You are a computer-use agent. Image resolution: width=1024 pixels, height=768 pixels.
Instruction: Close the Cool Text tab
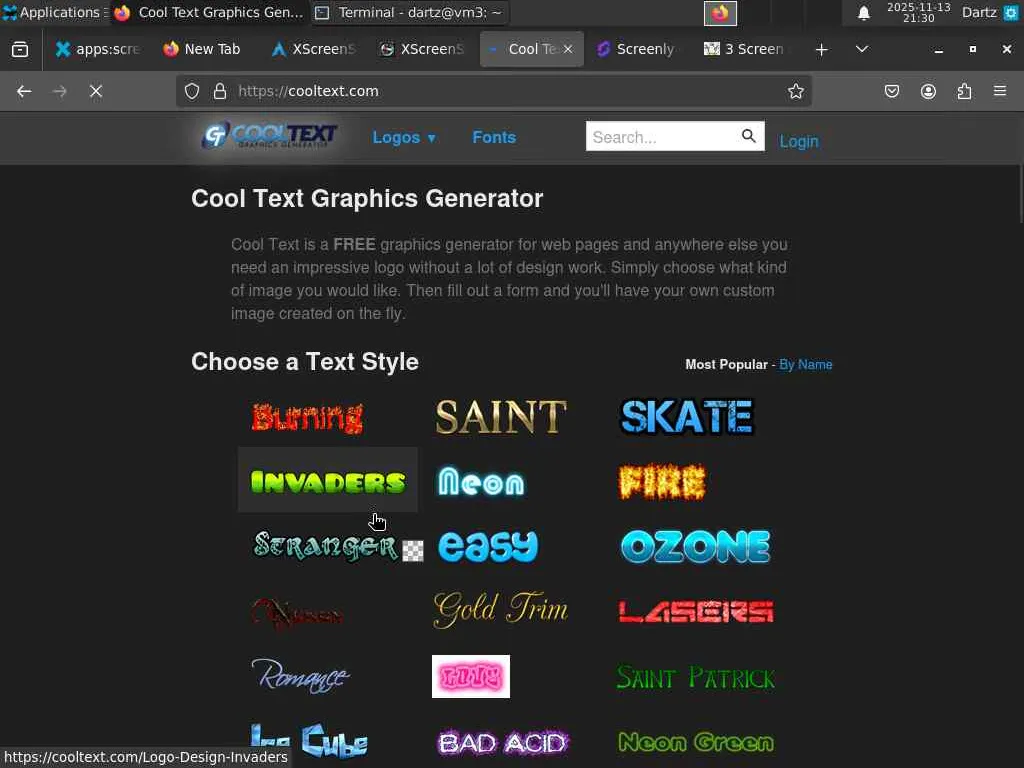[568, 49]
